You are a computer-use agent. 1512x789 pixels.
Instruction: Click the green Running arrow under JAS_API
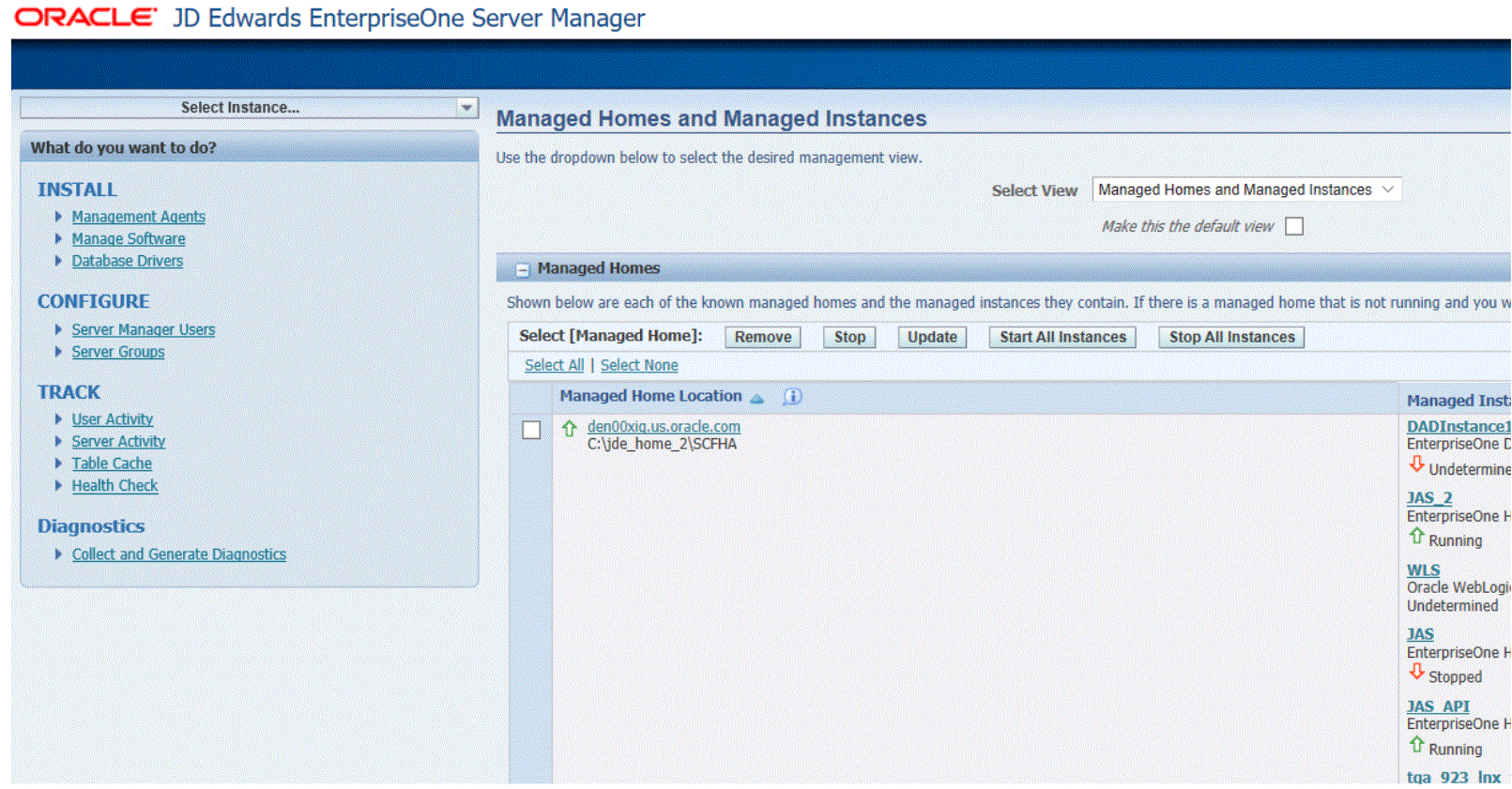tap(1417, 745)
